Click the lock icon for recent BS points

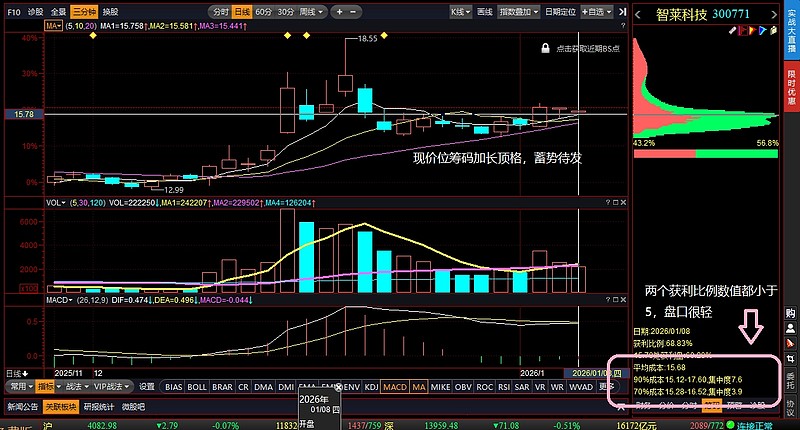click(x=545, y=47)
